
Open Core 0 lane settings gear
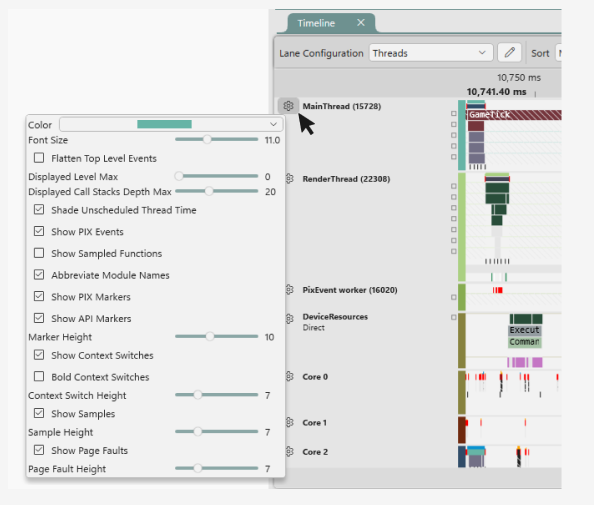[289, 377]
